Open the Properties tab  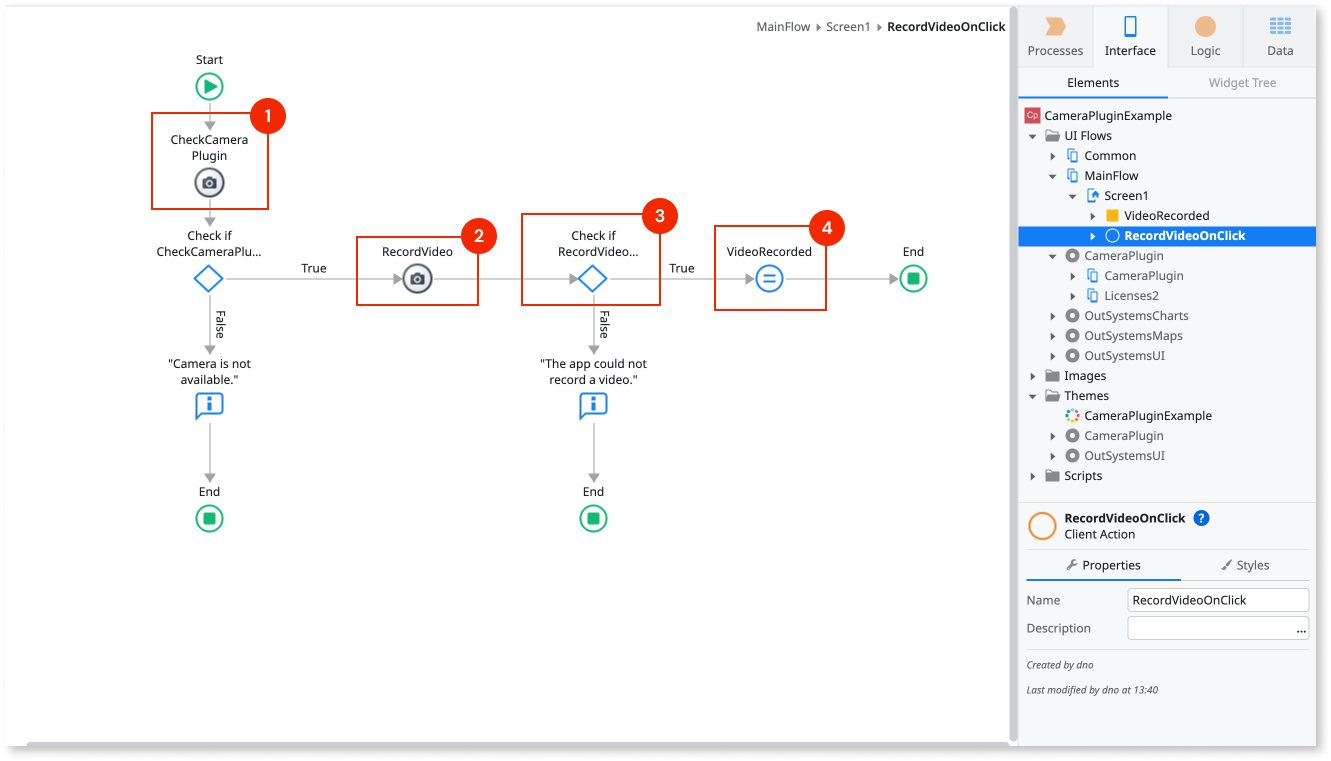(x=1103, y=565)
